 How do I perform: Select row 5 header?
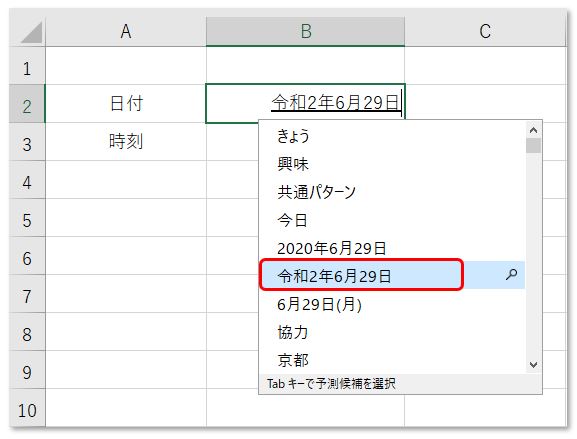pos(27,220)
